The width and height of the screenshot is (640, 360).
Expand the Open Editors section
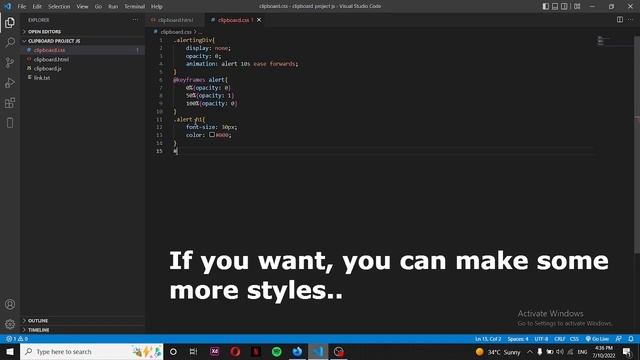coord(82,31)
